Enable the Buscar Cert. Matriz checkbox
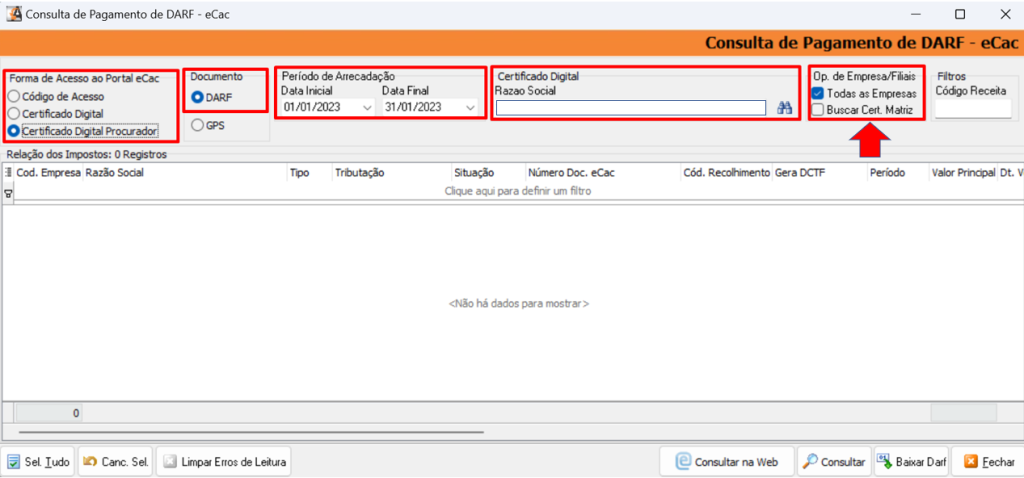This screenshot has height=478, width=1024. tap(817, 110)
